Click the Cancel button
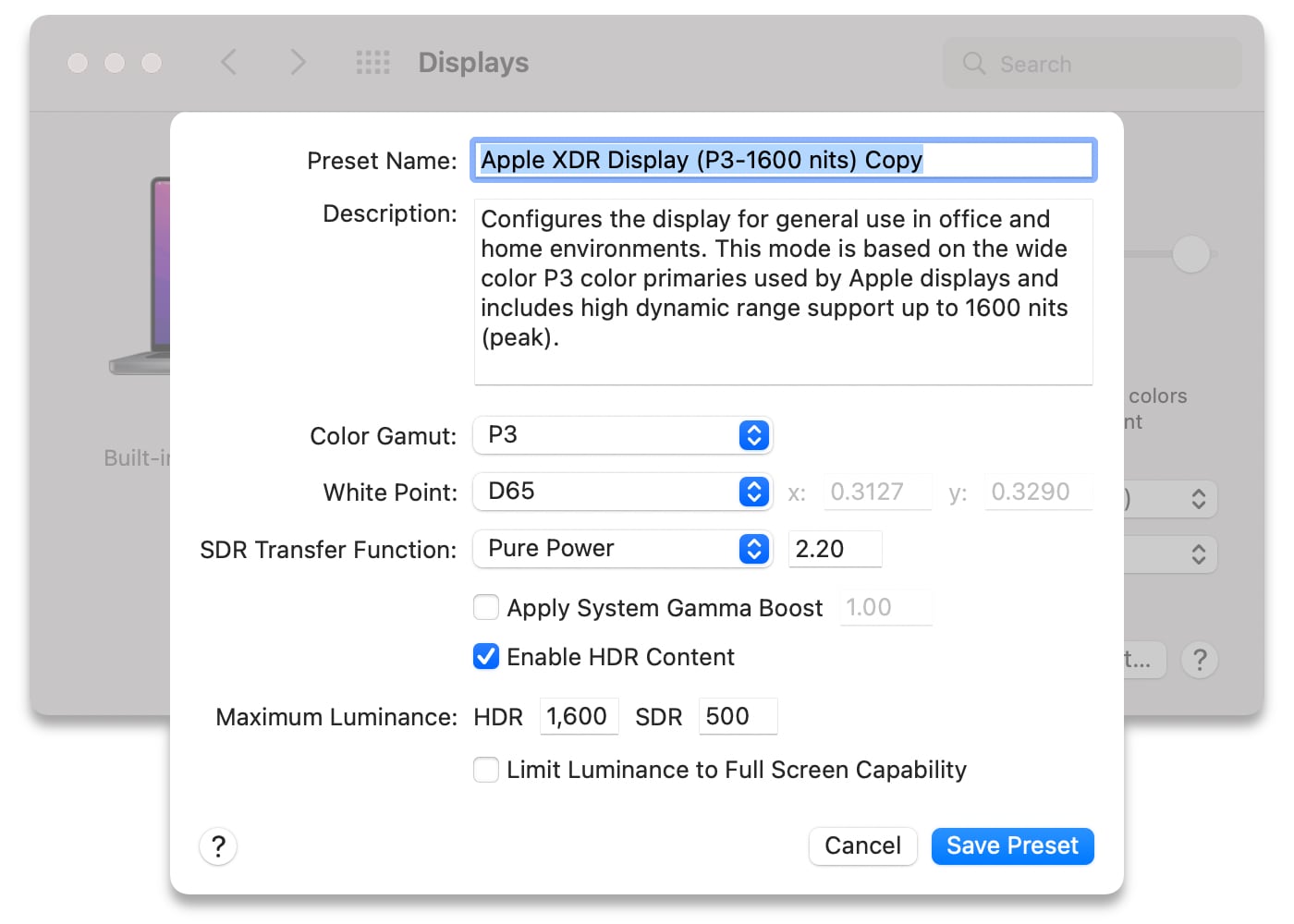The image size is (1294, 924). [x=862, y=845]
